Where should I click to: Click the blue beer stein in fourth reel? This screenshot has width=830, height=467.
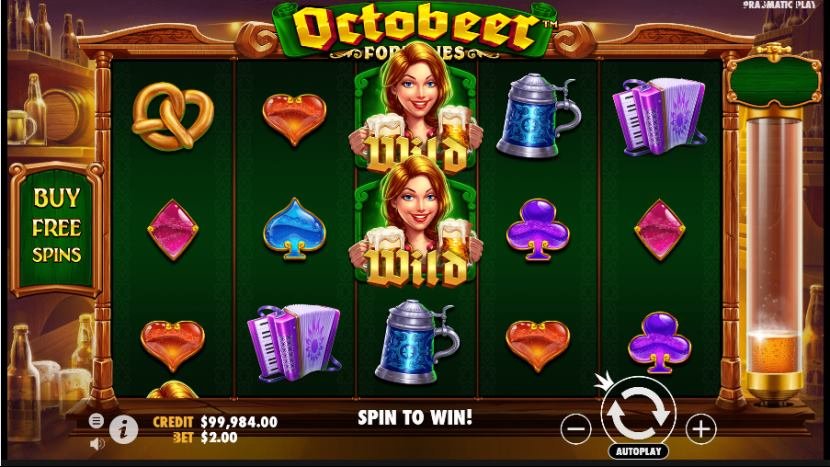538,115
